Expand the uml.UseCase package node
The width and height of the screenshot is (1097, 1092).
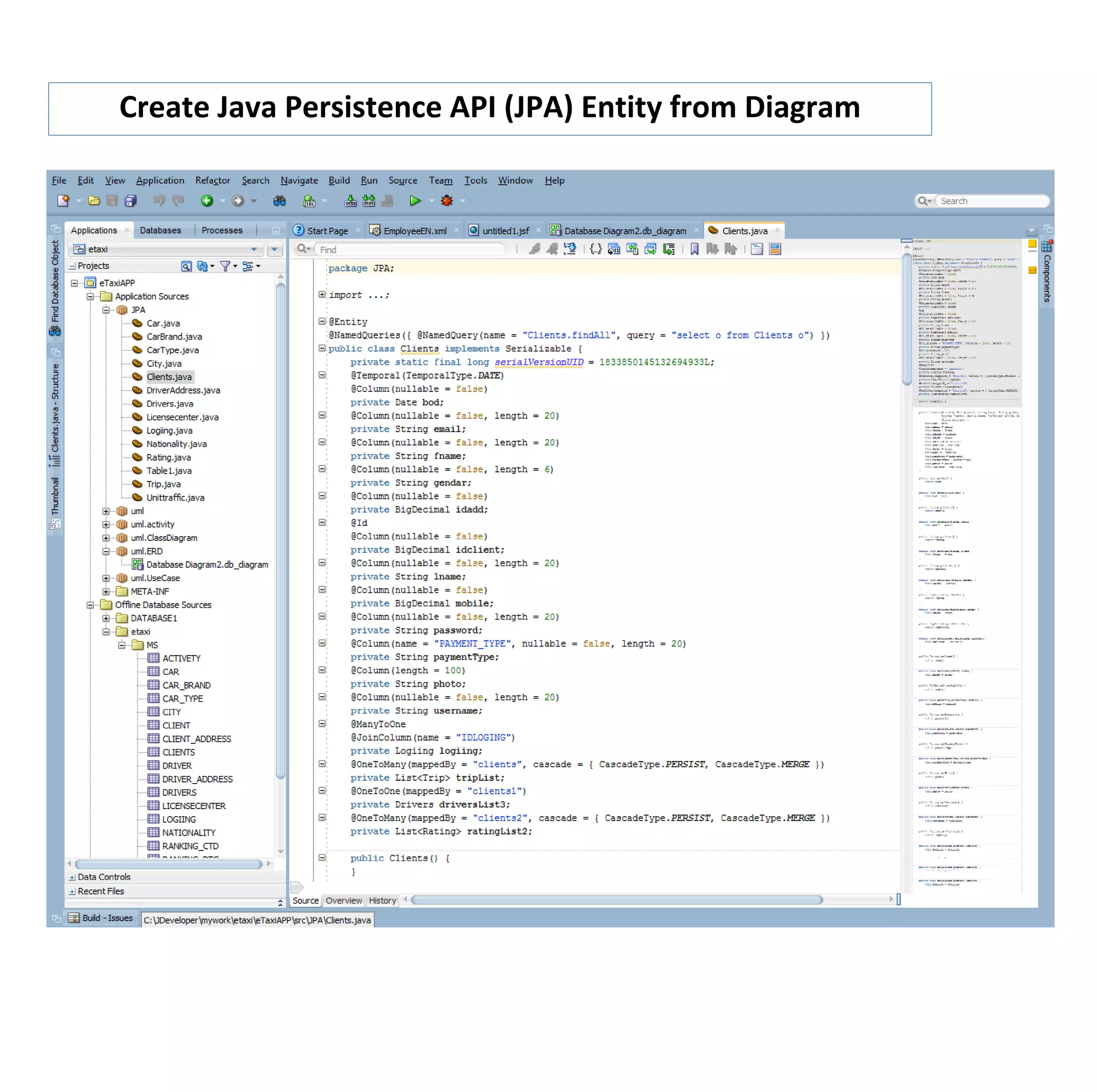coord(106,578)
